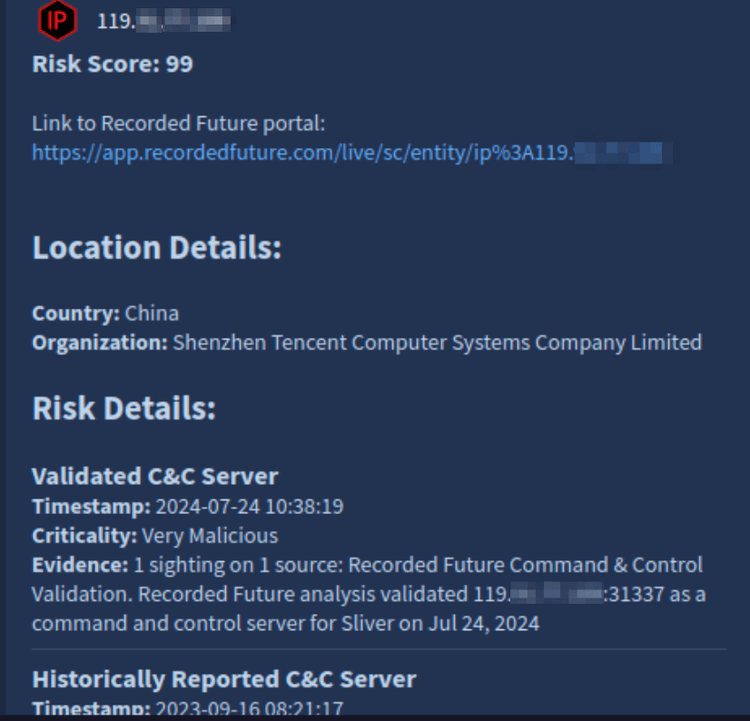Screen dimensions: 750x721
Task: Select the Historically Reported C&C Server heading
Action: pos(224,680)
